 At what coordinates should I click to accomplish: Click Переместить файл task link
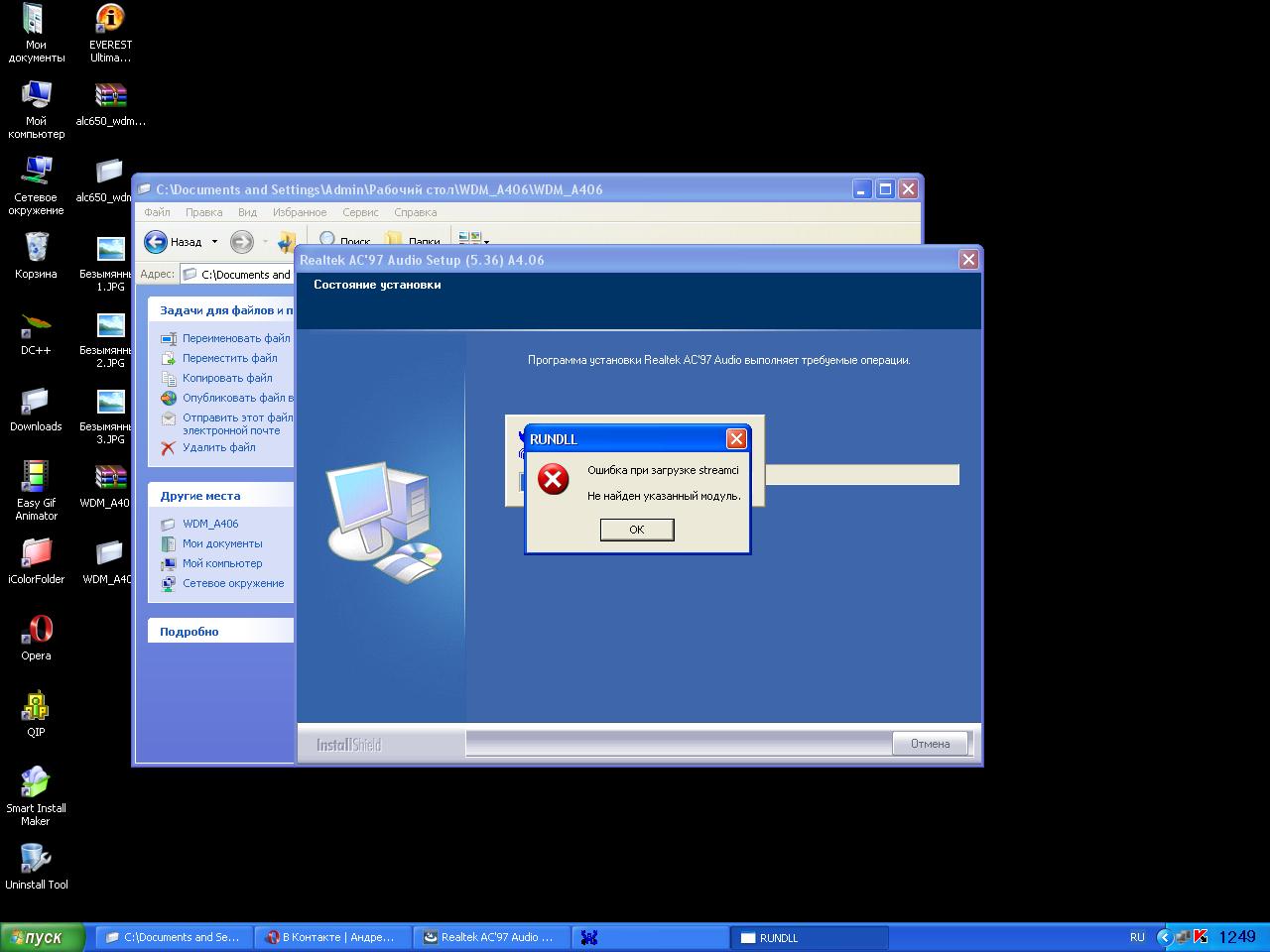tap(230, 358)
